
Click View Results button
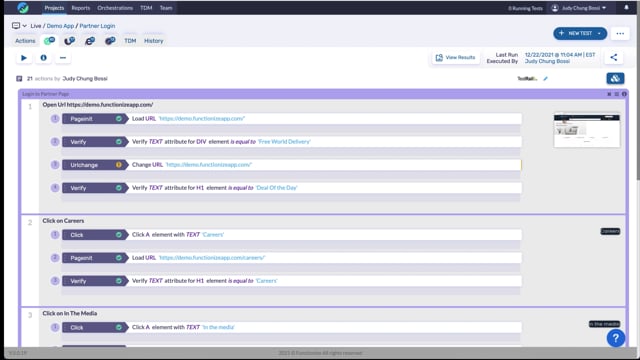[x=456, y=58]
